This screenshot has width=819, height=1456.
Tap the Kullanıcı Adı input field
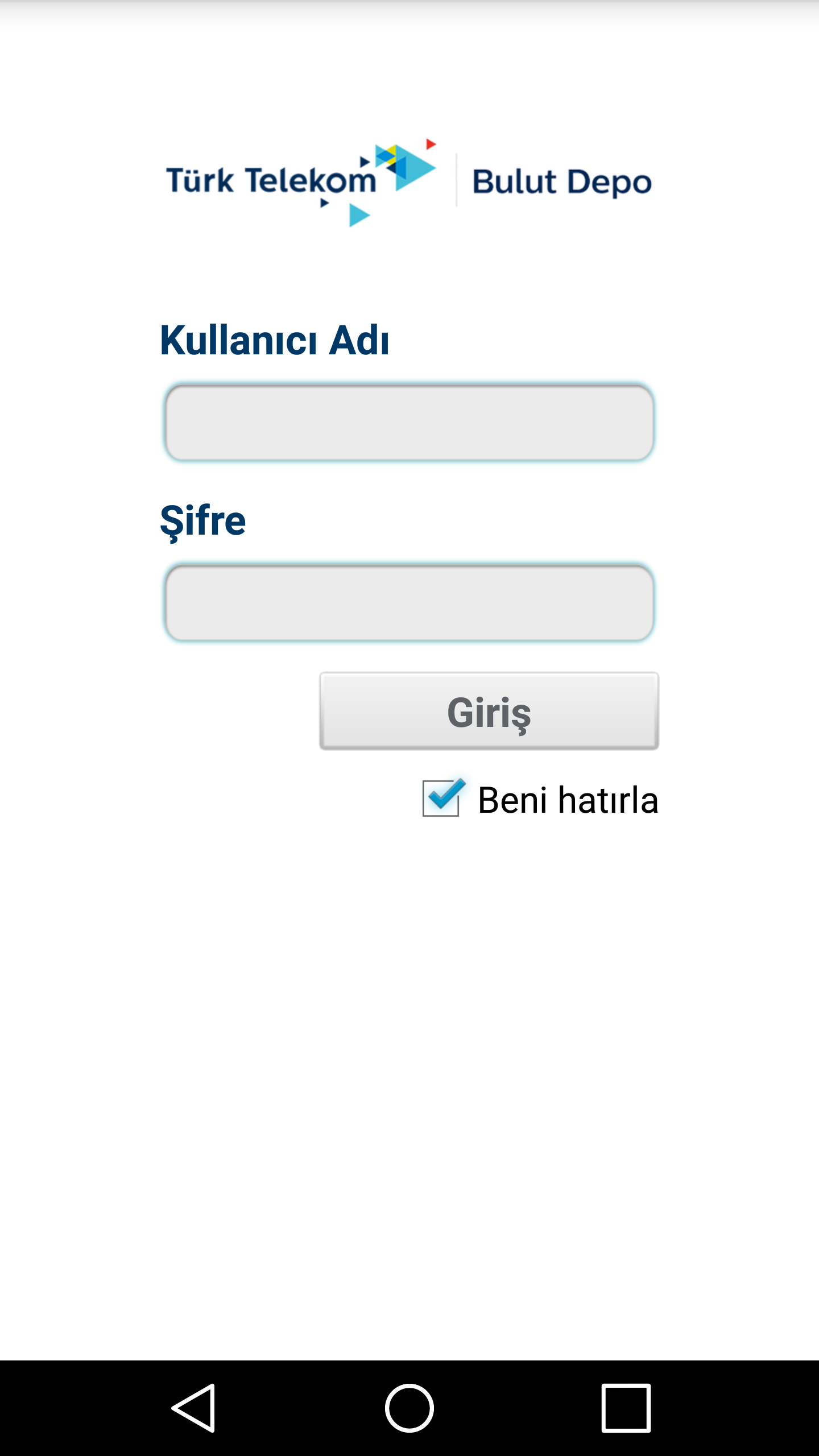click(409, 423)
